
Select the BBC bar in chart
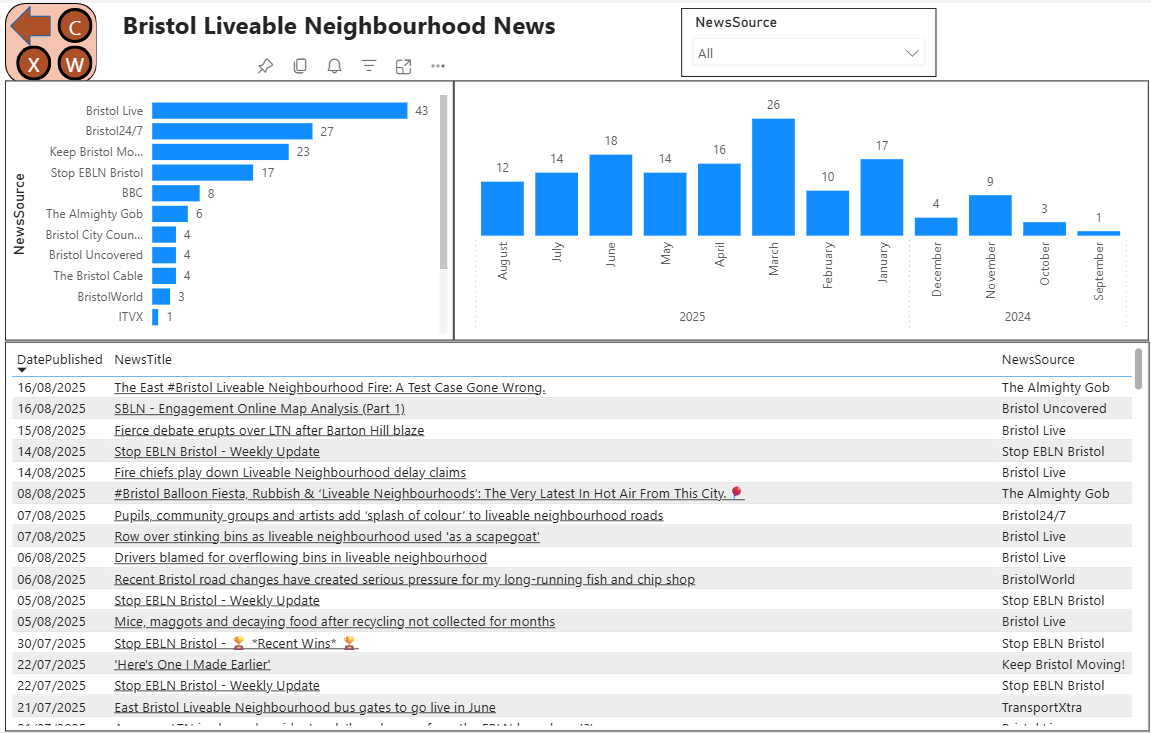coord(176,193)
